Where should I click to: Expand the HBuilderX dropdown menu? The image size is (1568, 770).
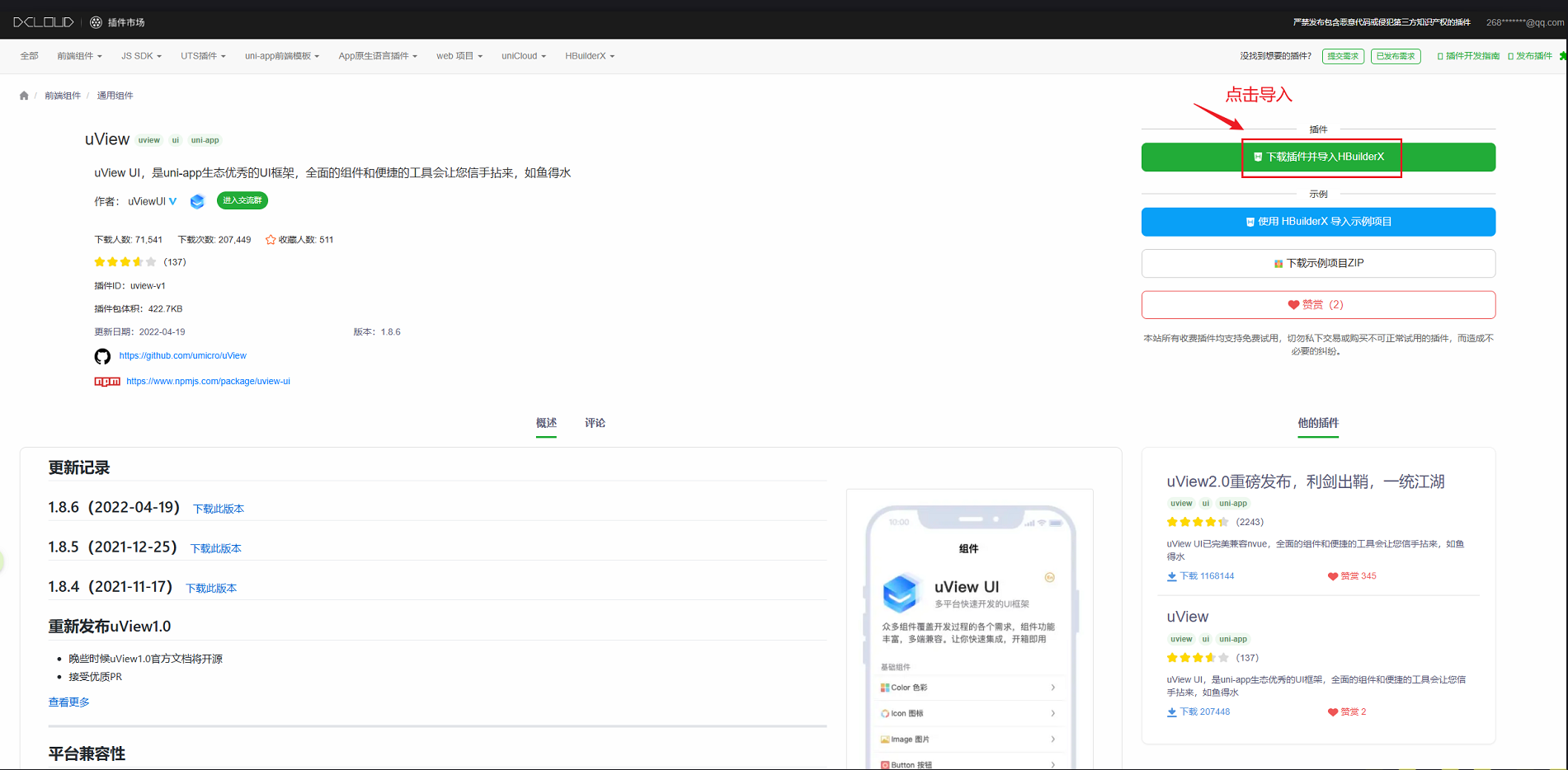(x=590, y=56)
